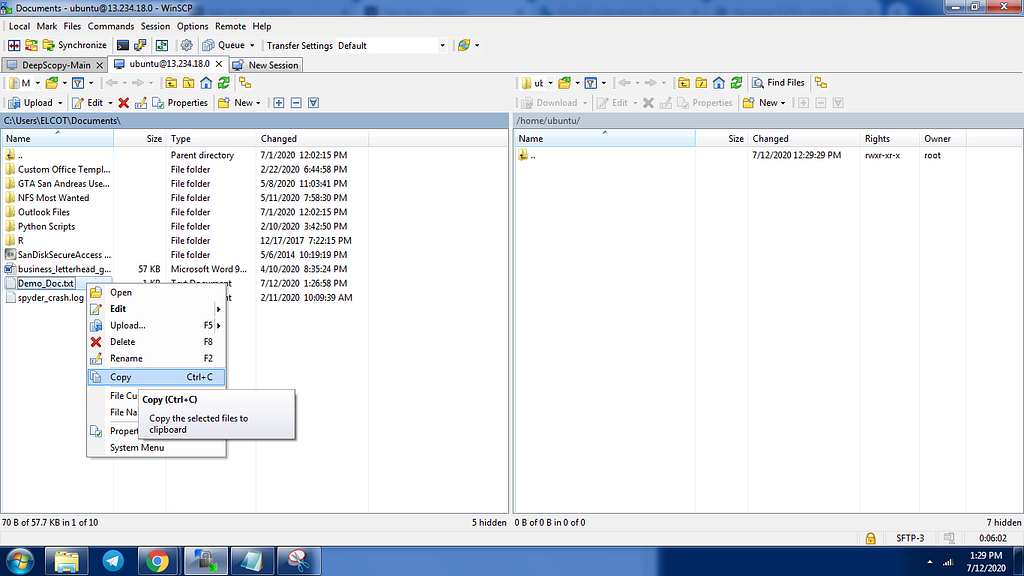Expand the local New dropdown arrow
1024x576 pixels.
[x=258, y=103]
